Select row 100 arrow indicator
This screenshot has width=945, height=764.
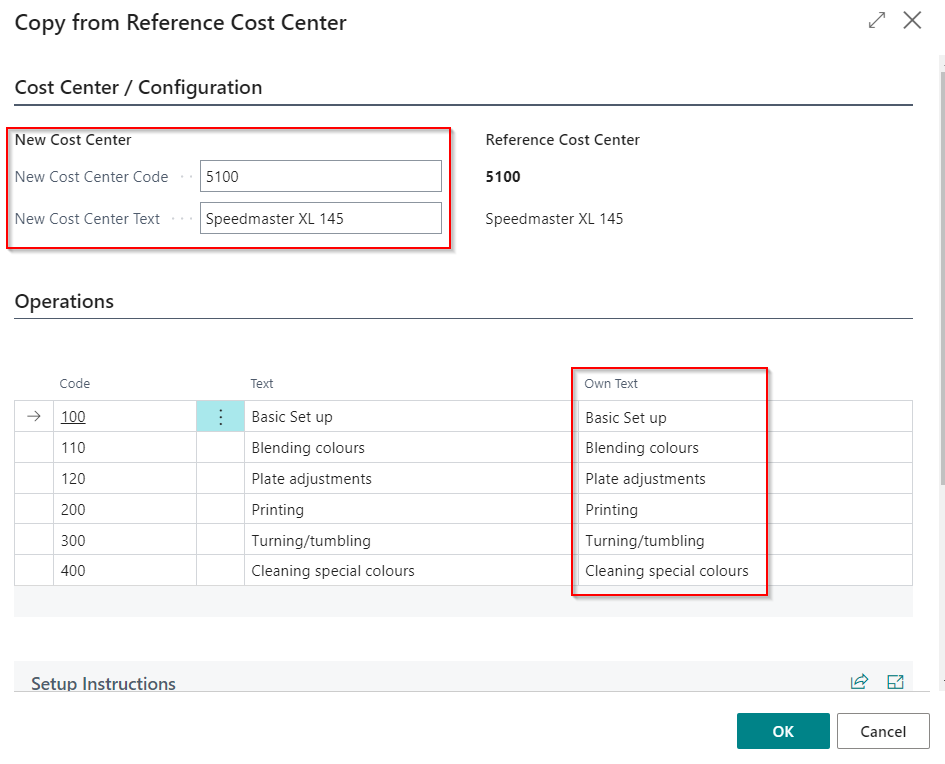pyautogui.click(x=34, y=416)
